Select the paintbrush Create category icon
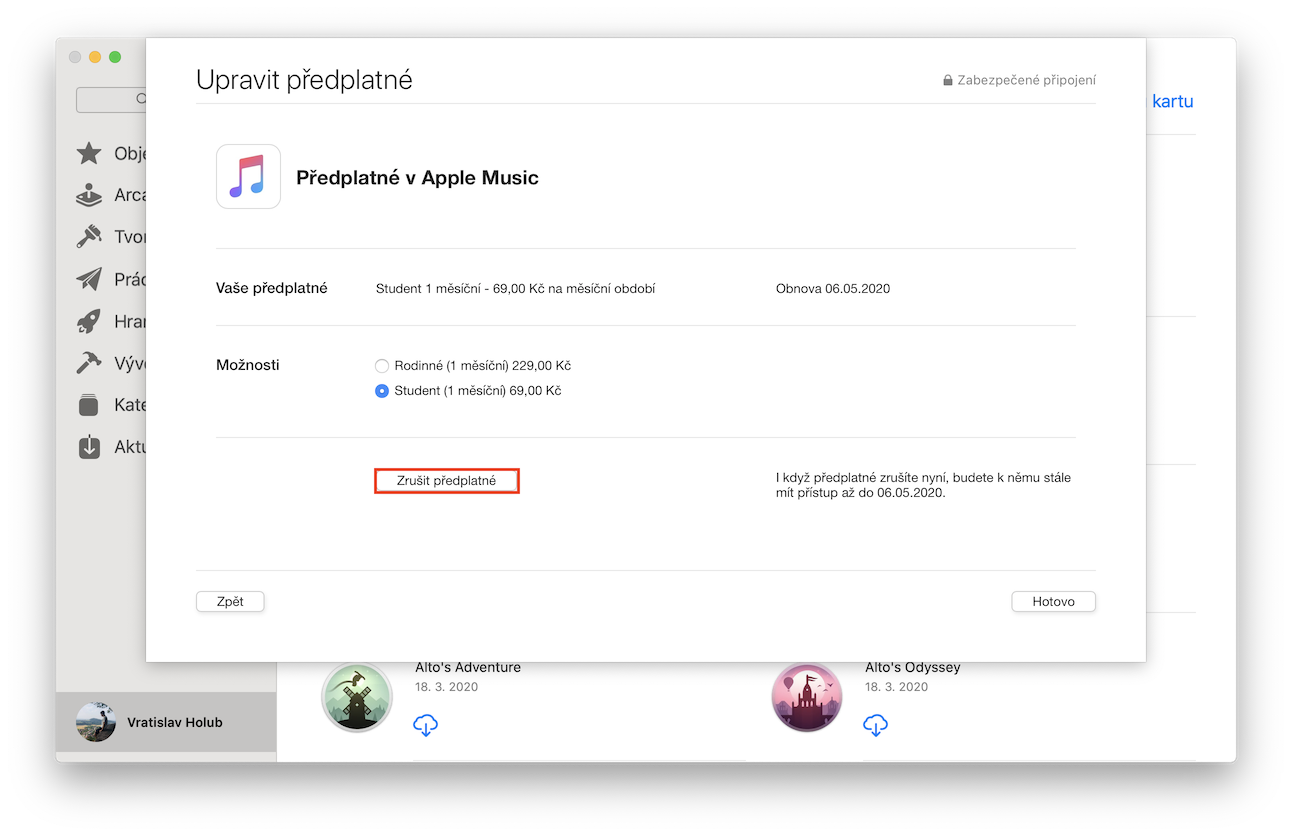The height and width of the screenshot is (836, 1292). (x=89, y=237)
